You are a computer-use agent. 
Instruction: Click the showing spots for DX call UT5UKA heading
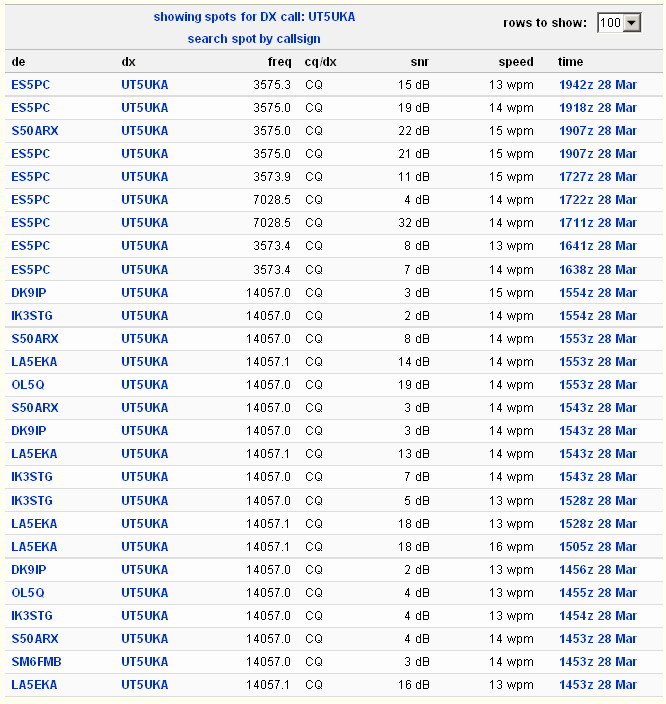coord(254,17)
